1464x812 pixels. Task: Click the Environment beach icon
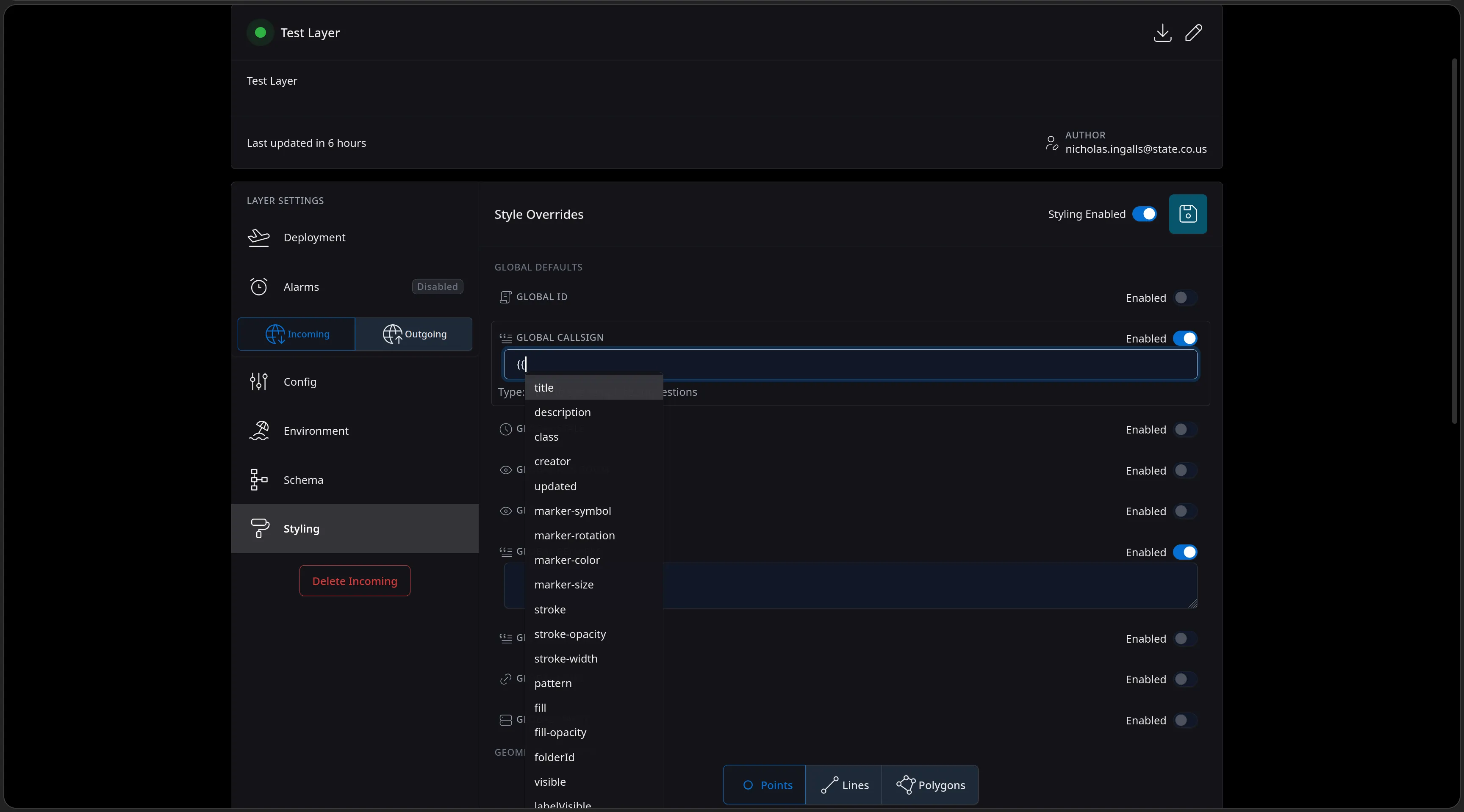coord(258,431)
